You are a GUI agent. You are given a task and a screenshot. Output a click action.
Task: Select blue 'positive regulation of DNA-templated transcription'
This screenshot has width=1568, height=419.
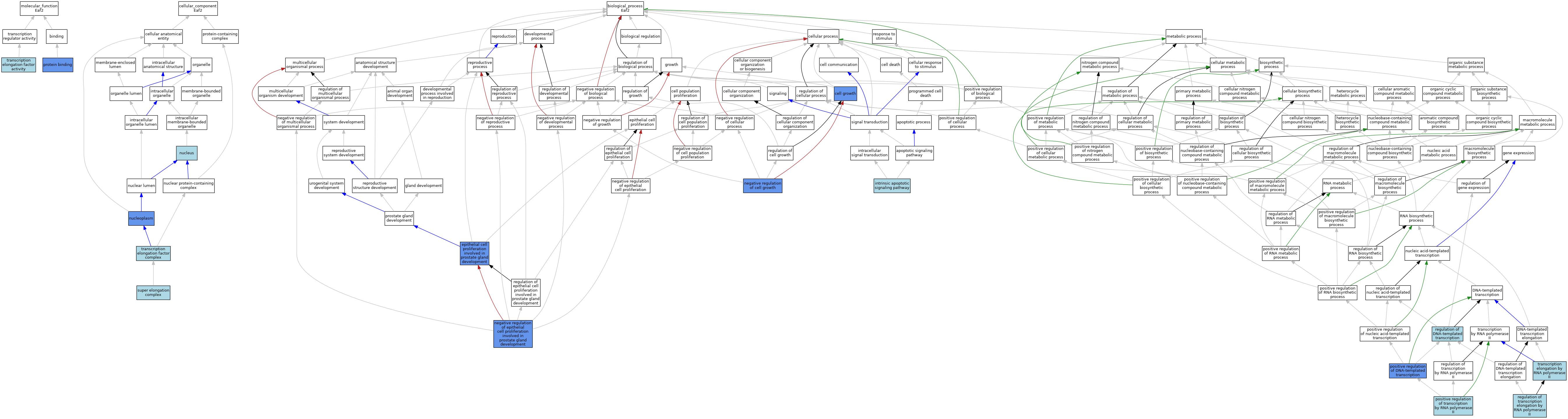coord(1408,371)
